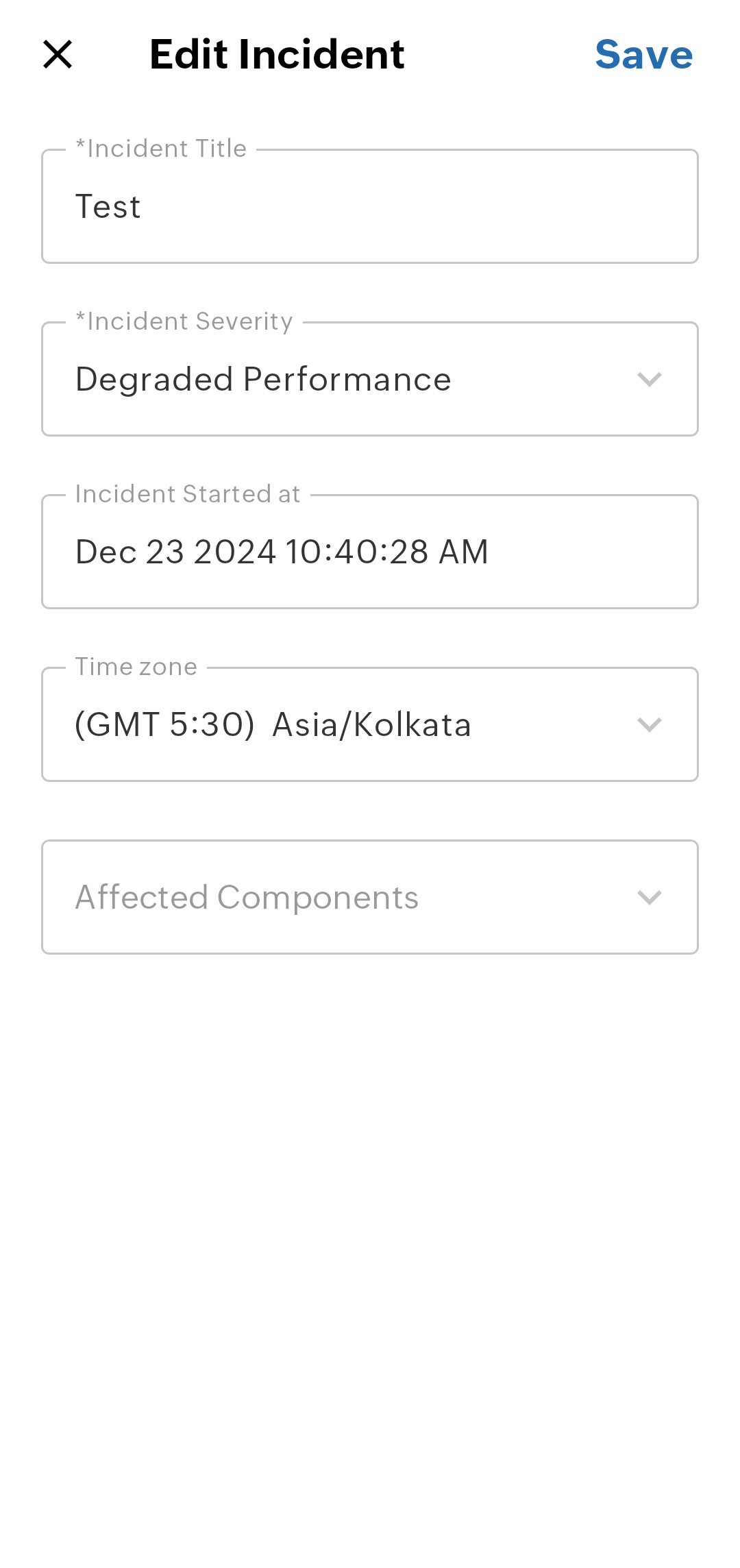The width and height of the screenshot is (740, 1568).
Task: Close the Edit Incident screen
Action: tap(58, 55)
